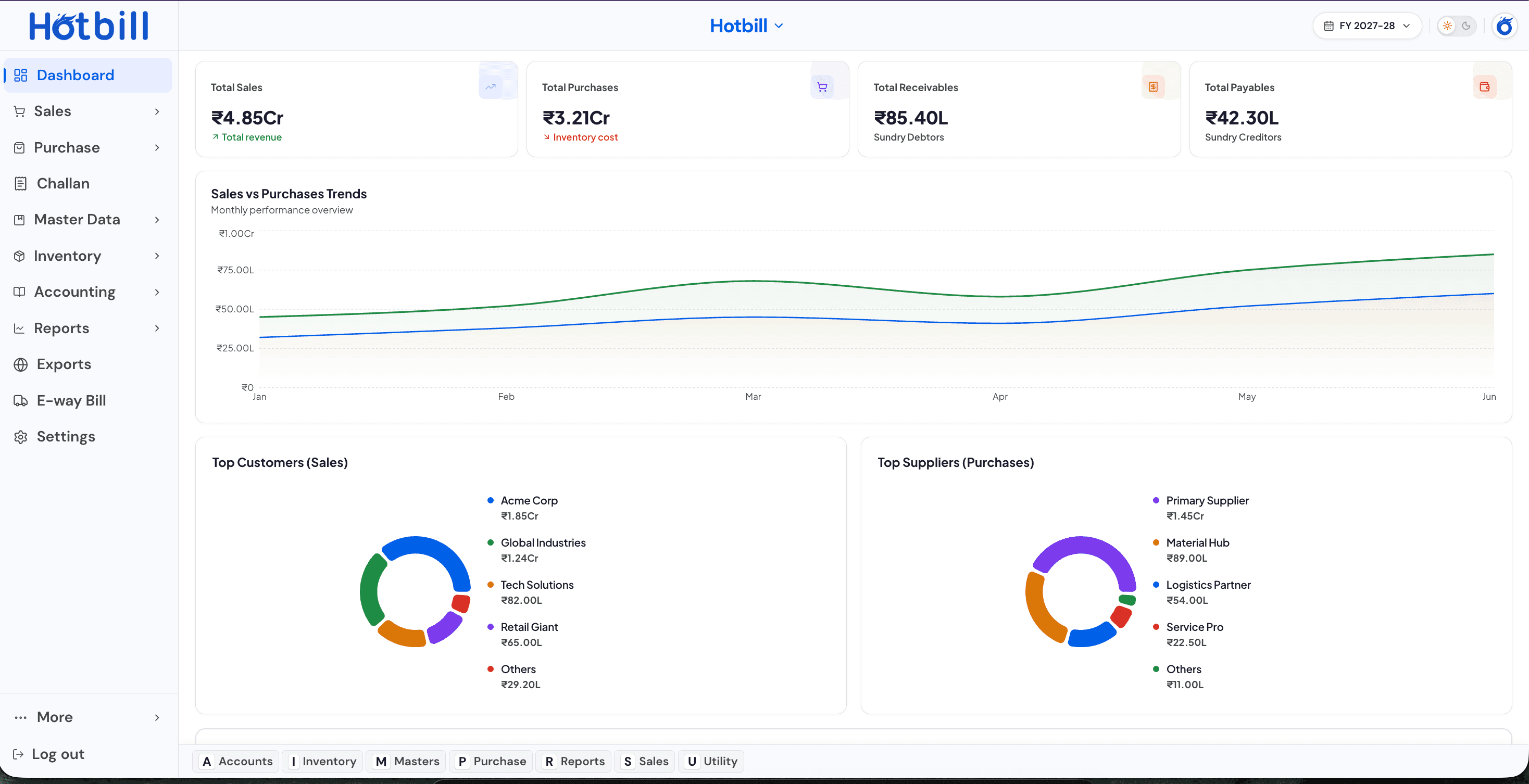The width and height of the screenshot is (1529, 784).
Task: Click the Total Payables wallet icon
Action: 1485,87
